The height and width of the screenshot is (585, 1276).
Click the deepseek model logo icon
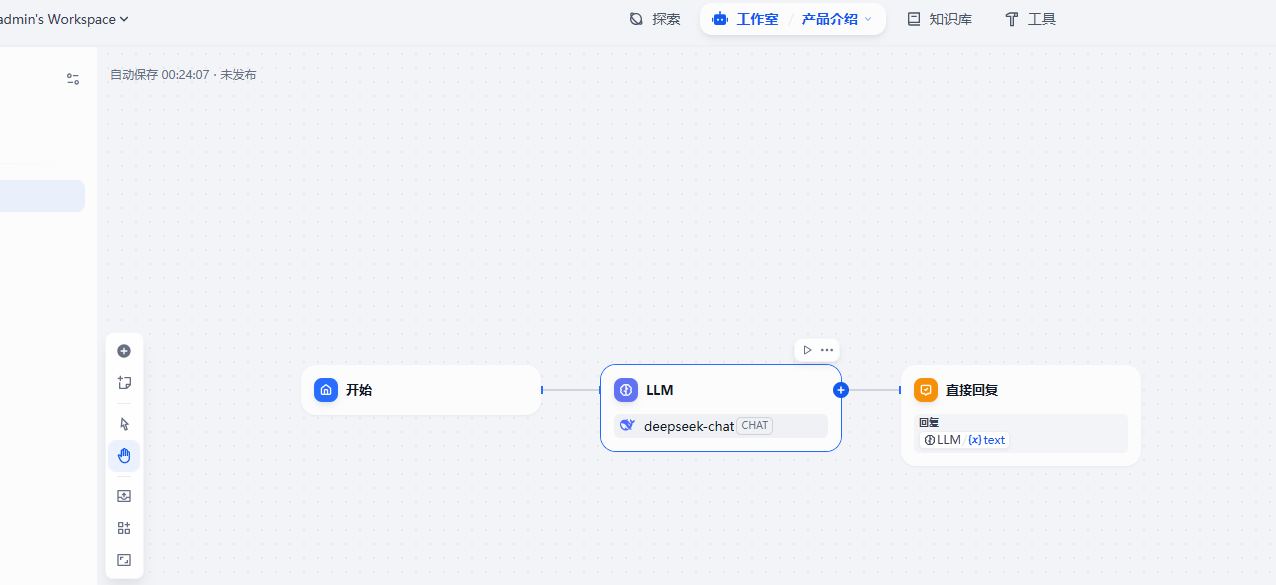(x=628, y=426)
